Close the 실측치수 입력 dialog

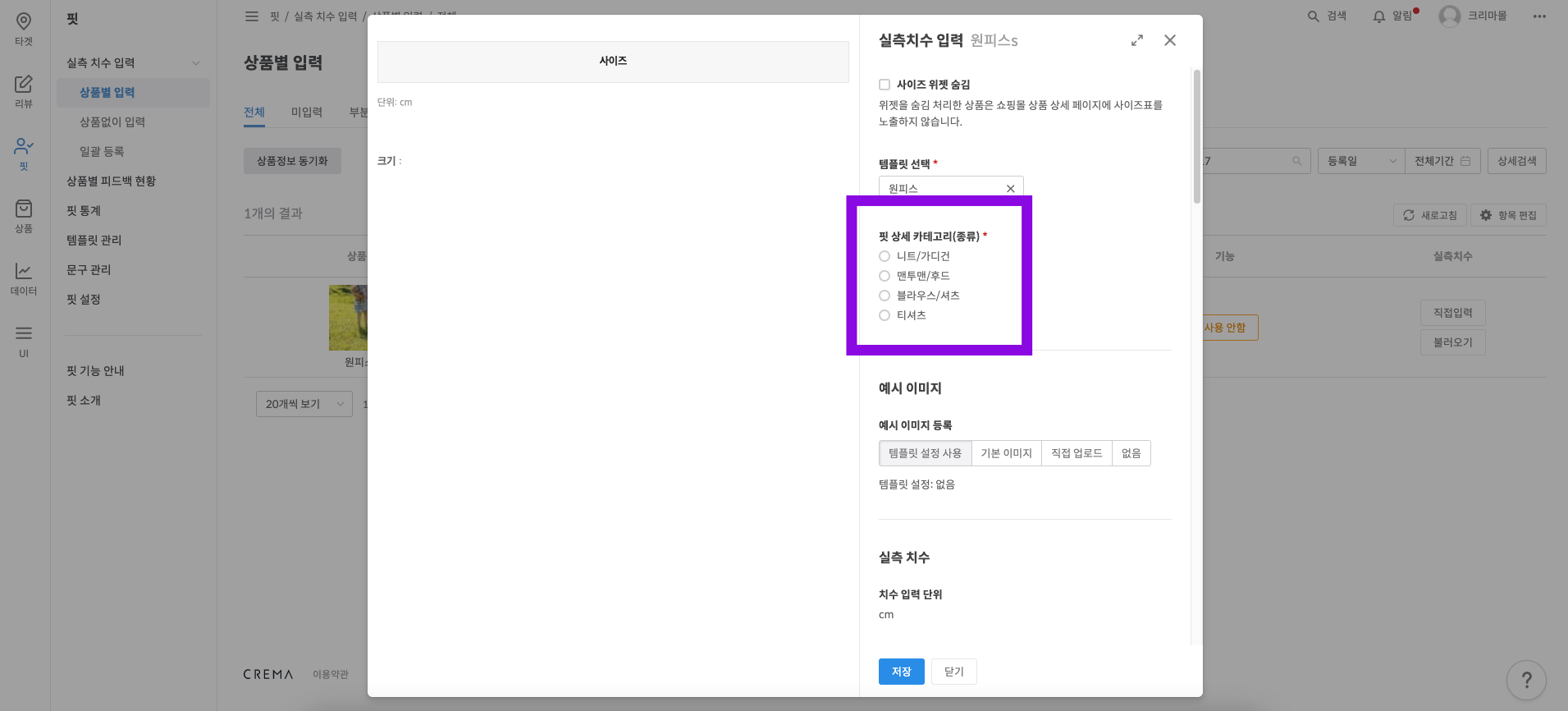(x=1170, y=40)
